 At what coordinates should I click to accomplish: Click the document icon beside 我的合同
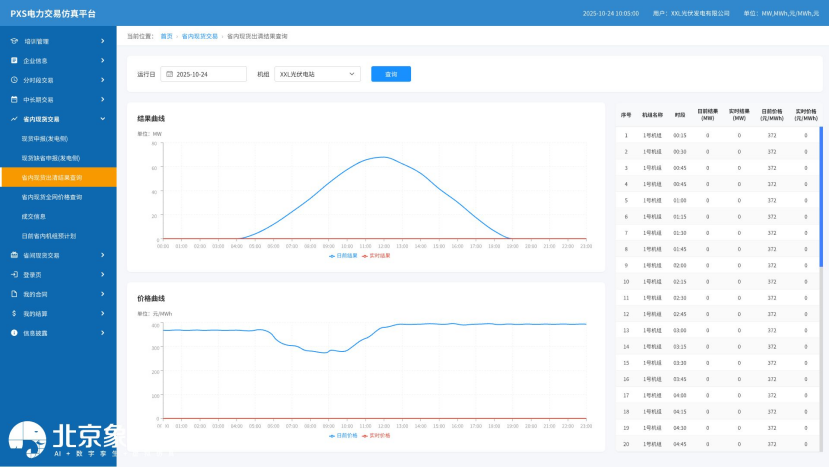tap(14, 294)
